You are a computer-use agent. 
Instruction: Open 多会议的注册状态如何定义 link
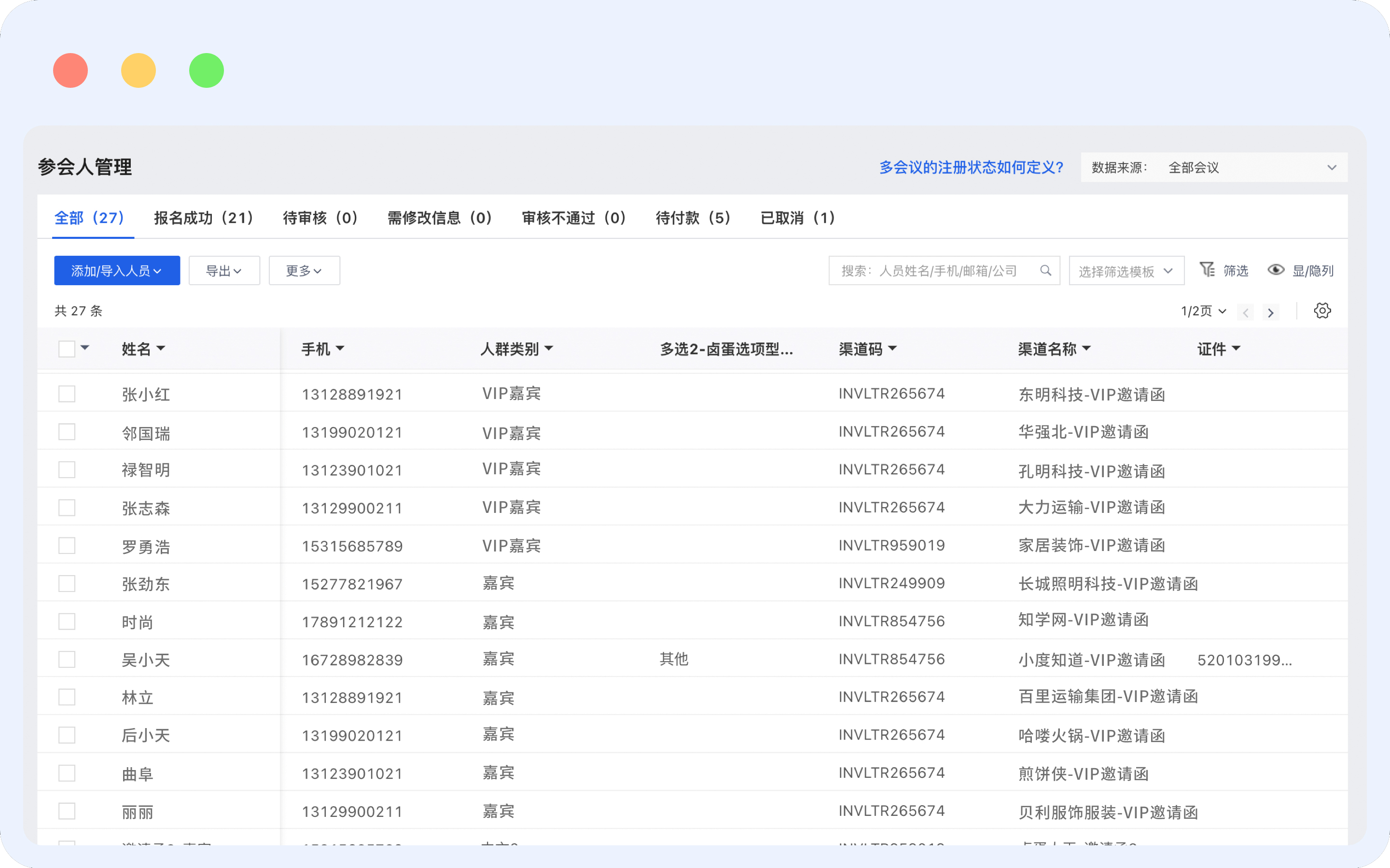click(x=971, y=167)
